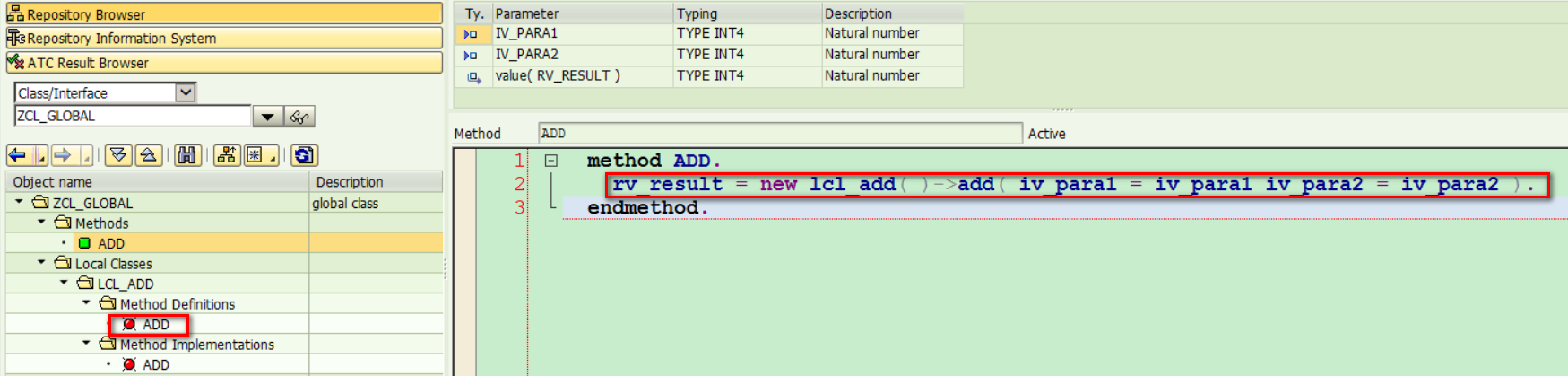
Task: Click the ZCL_GLOBAL object name field
Action: pos(133,116)
